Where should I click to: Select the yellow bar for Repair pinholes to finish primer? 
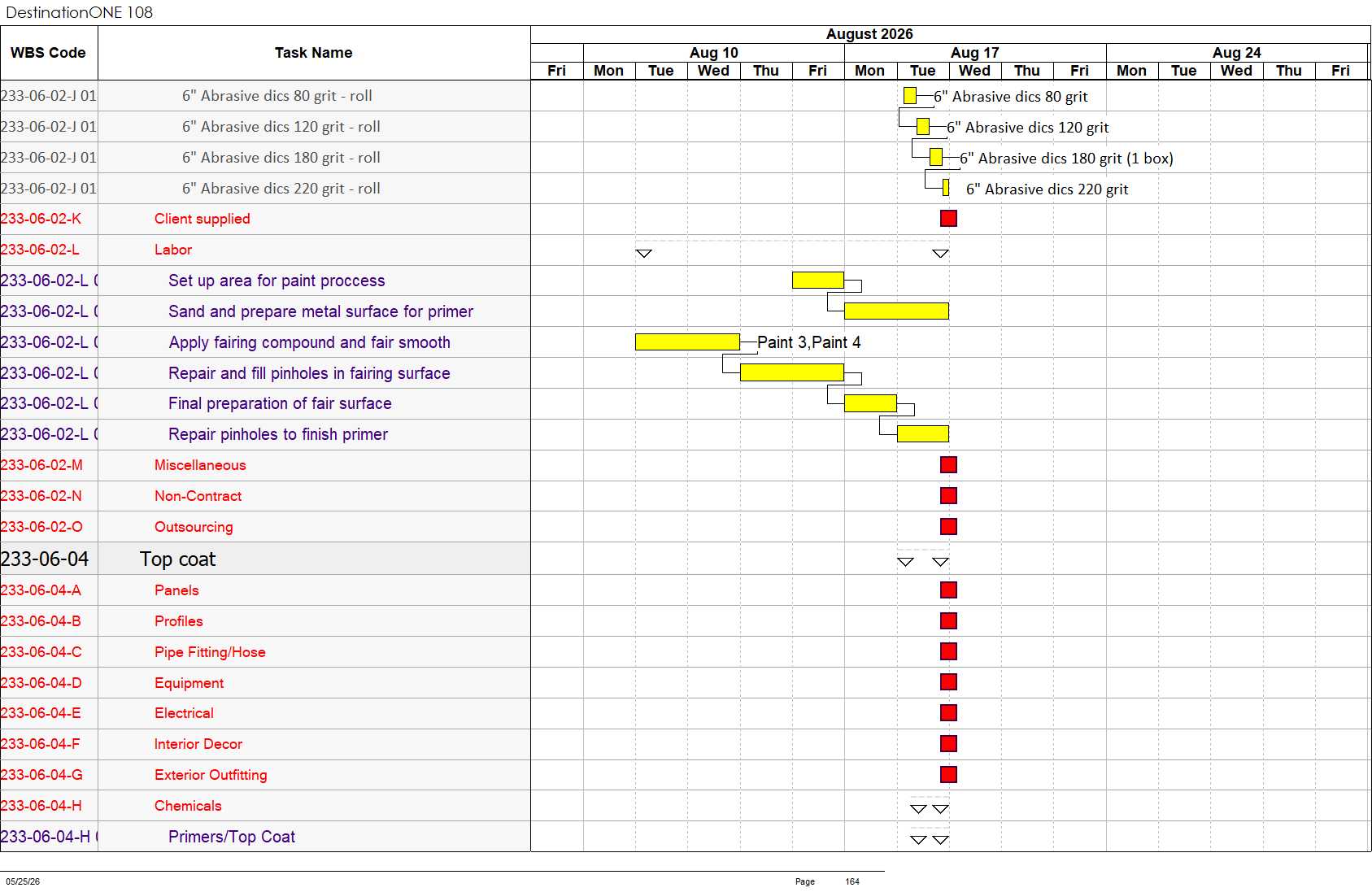[922, 433]
